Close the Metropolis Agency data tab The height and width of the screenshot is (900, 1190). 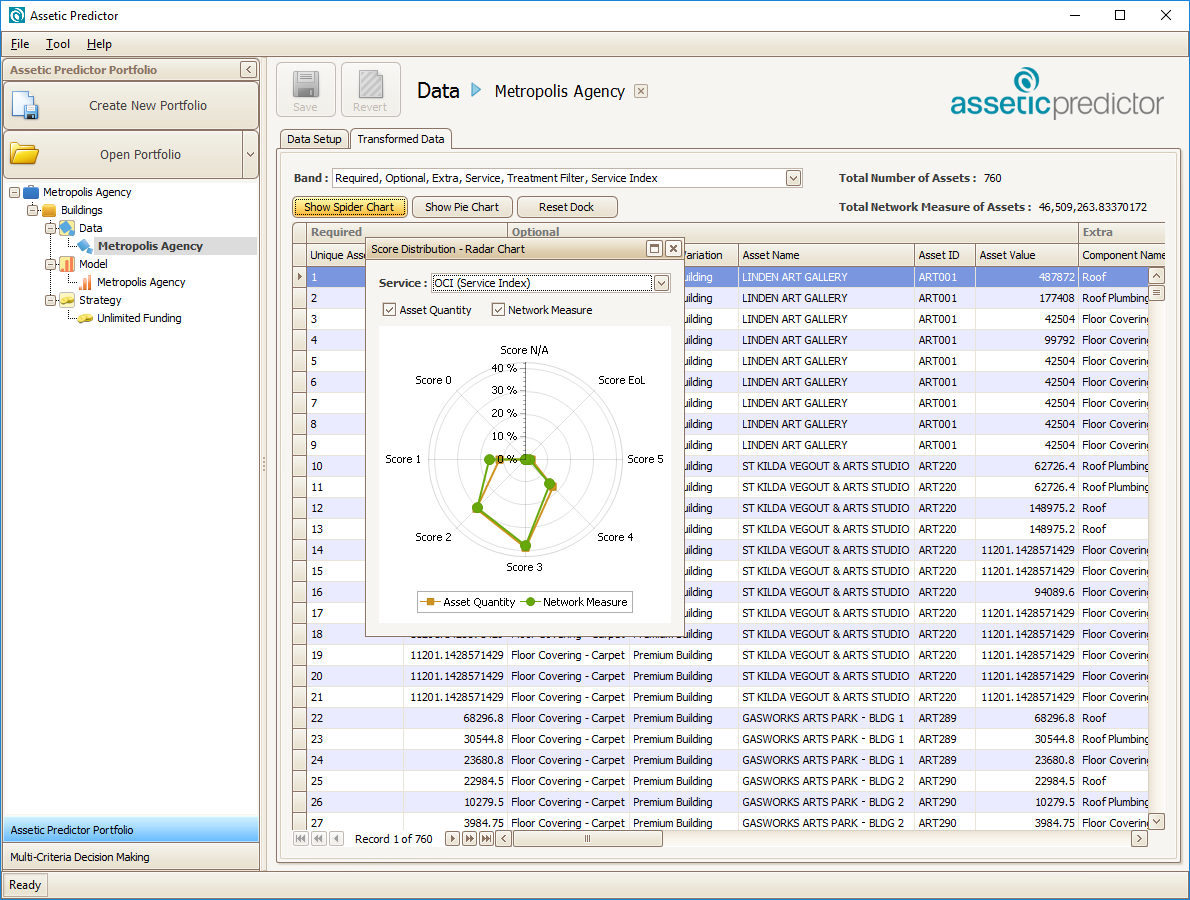click(x=641, y=91)
